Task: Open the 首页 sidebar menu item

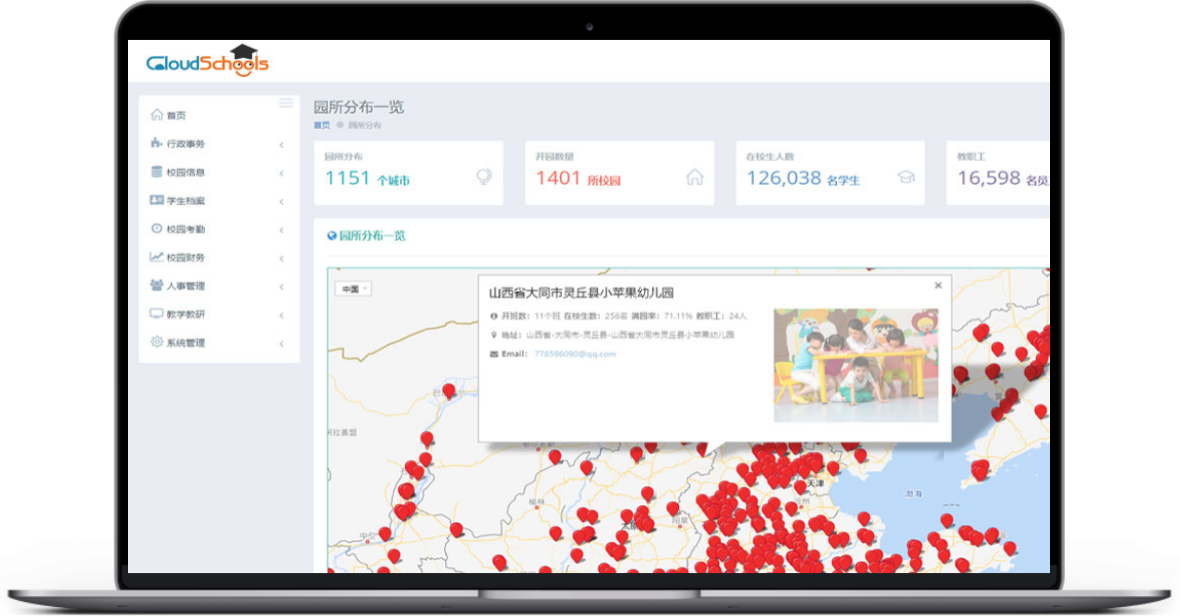Action: pyautogui.click(x=218, y=115)
